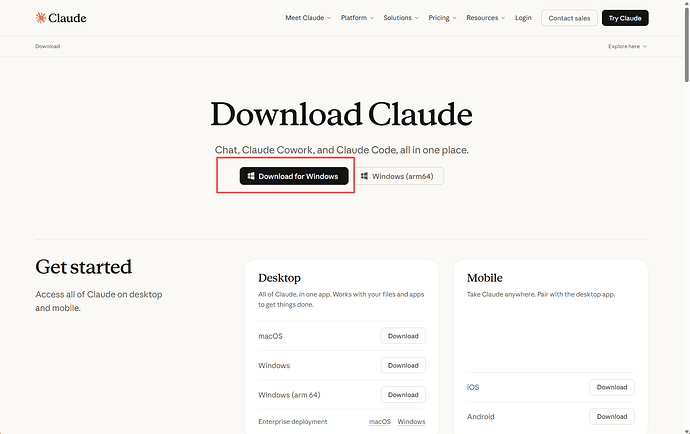Open the macOS Enterprise deployment link

pos(380,422)
